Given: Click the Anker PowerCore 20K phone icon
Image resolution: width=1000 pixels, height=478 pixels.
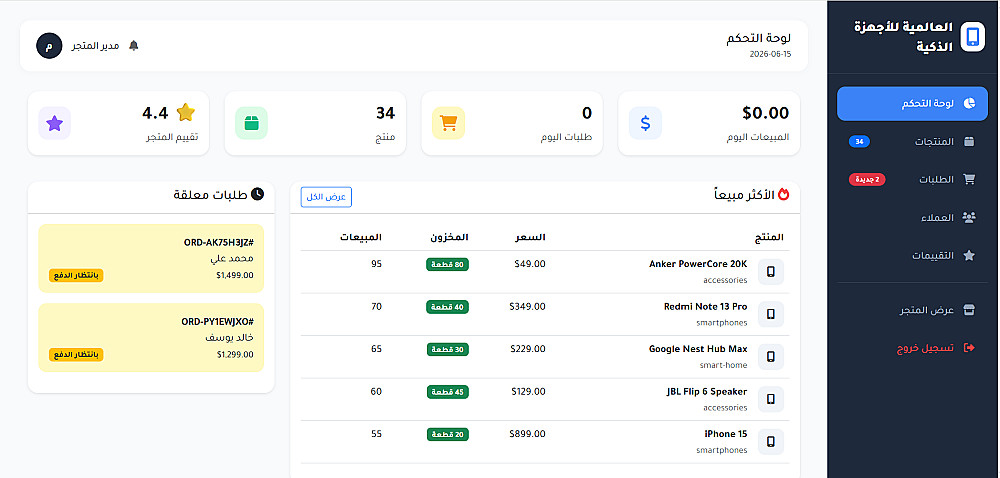Looking at the screenshot, I should 770,272.
